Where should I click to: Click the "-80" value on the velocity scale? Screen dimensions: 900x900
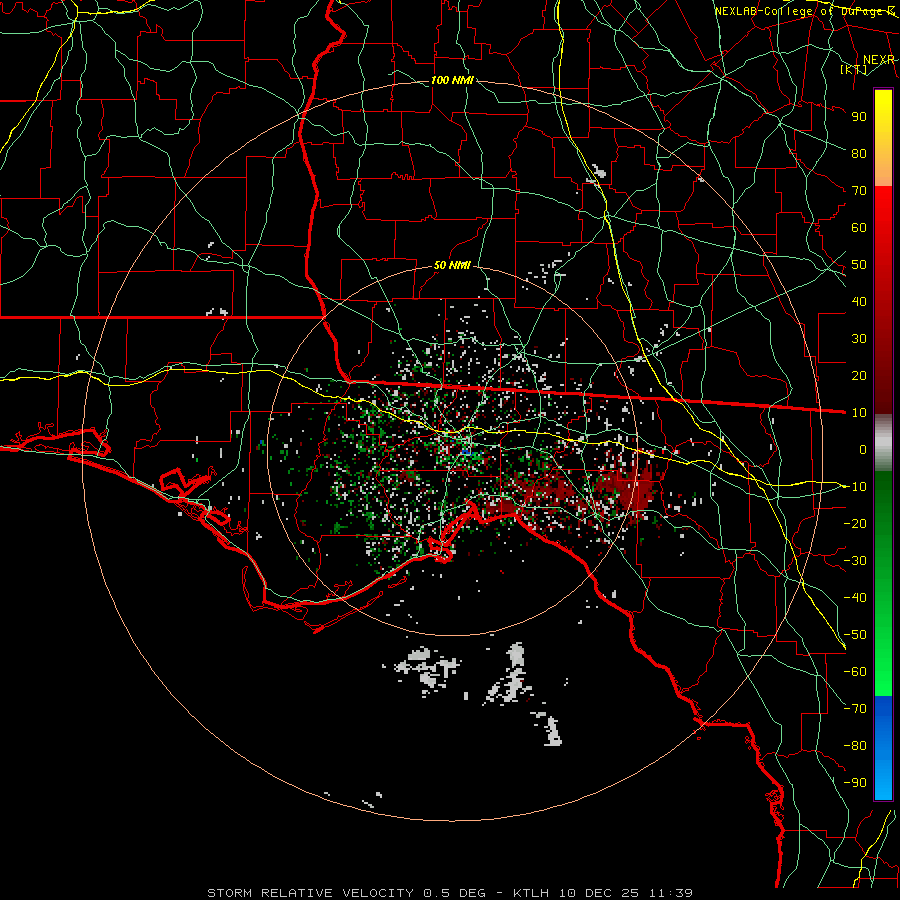pos(855,746)
